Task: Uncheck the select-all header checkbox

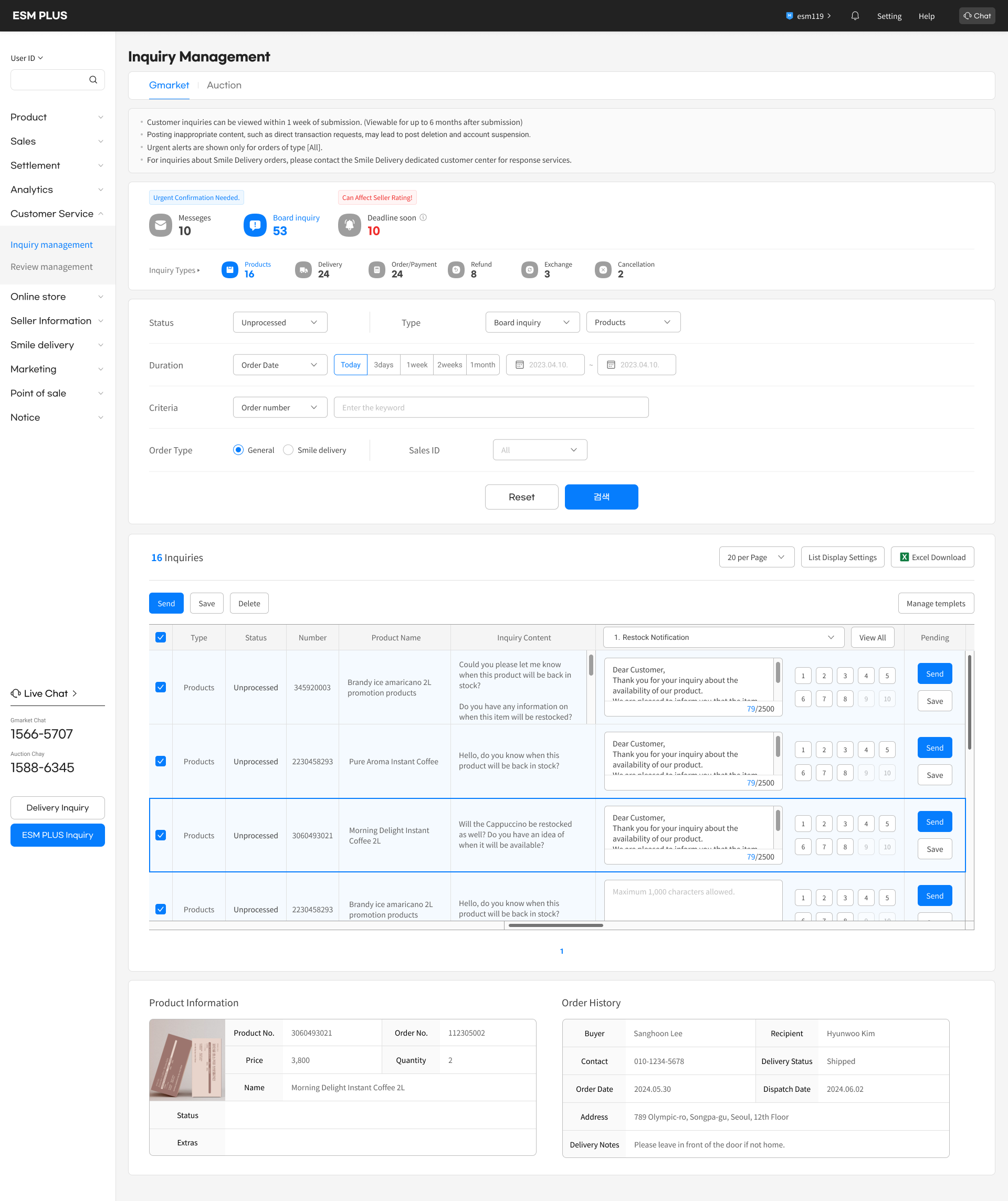Action: pos(161,637)
